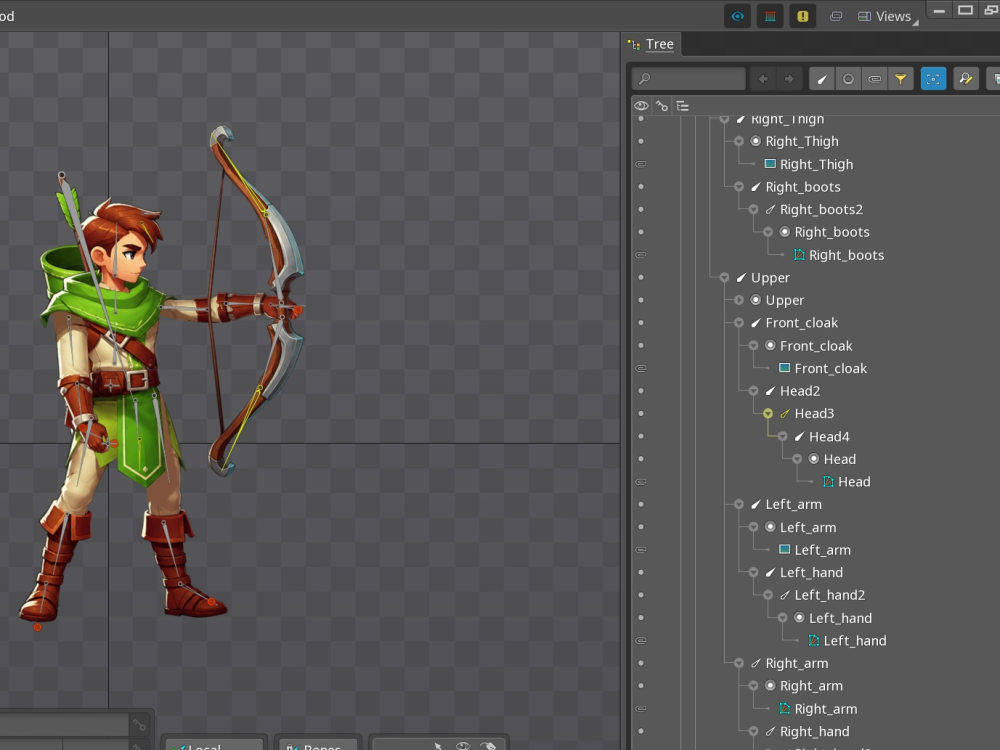Toggle visibility dot for Left_hand2 row
Viewport: 1000px width, 750px height.
[641, 595]
